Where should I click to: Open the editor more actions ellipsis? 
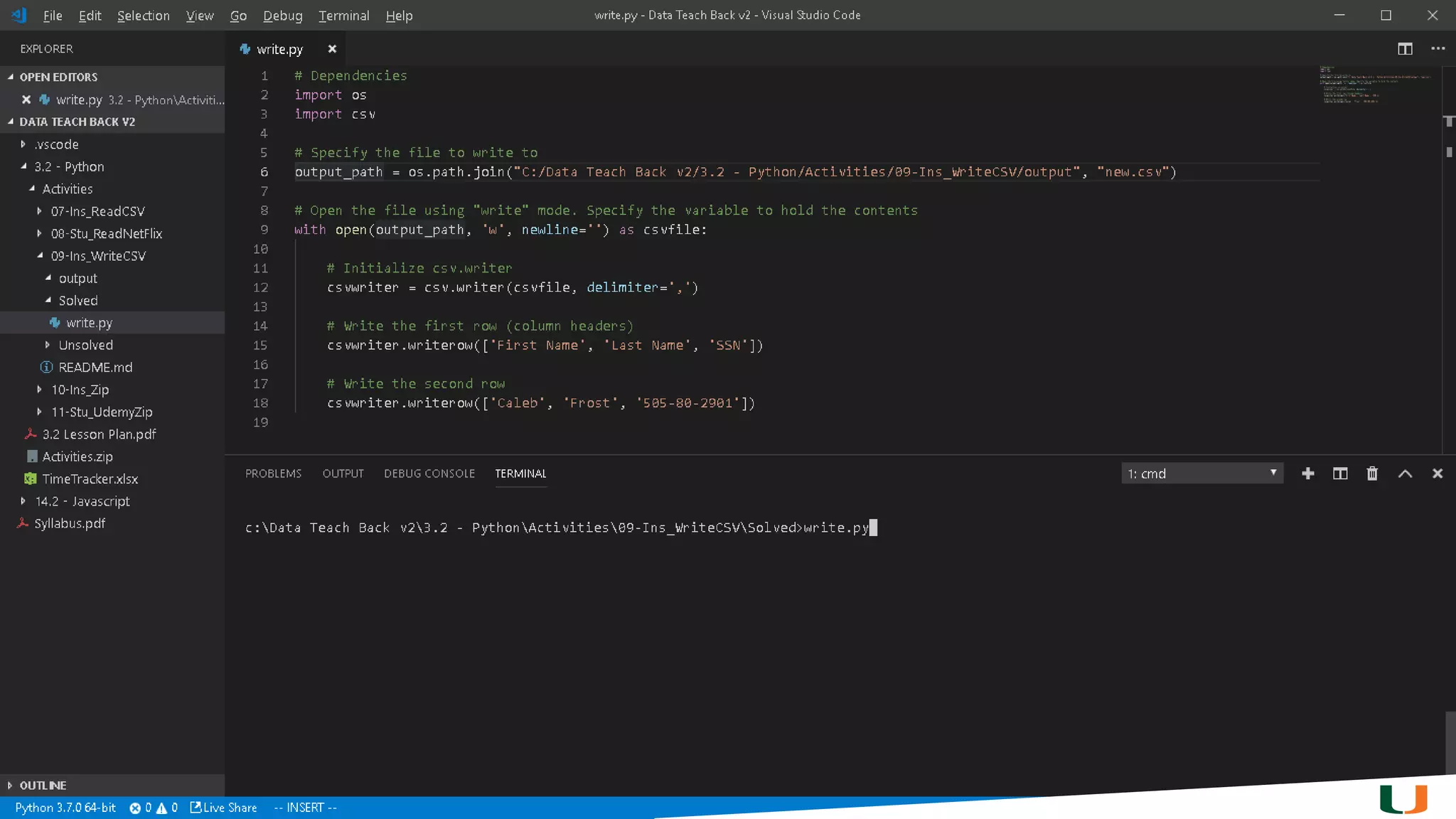[x=1438, y=49]
